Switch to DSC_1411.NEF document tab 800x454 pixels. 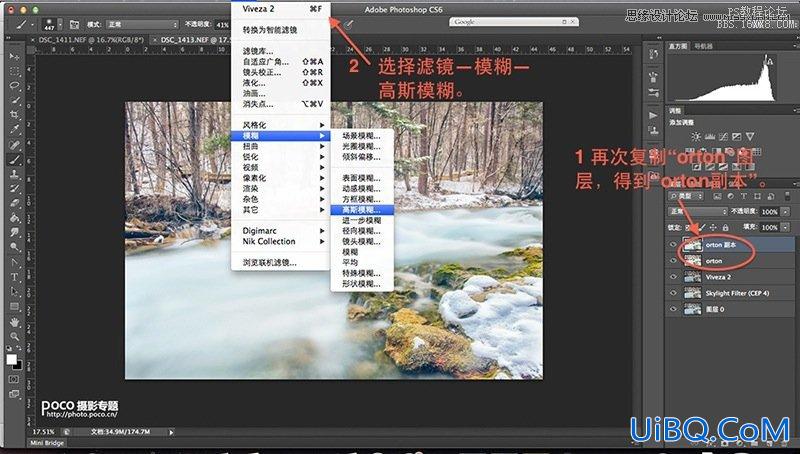point(91,40)
